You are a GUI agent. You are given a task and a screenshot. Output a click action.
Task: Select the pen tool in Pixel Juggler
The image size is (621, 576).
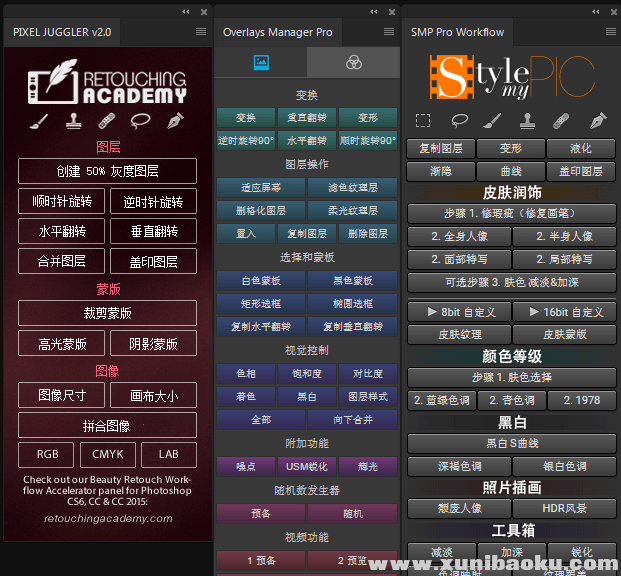point(175,122)
